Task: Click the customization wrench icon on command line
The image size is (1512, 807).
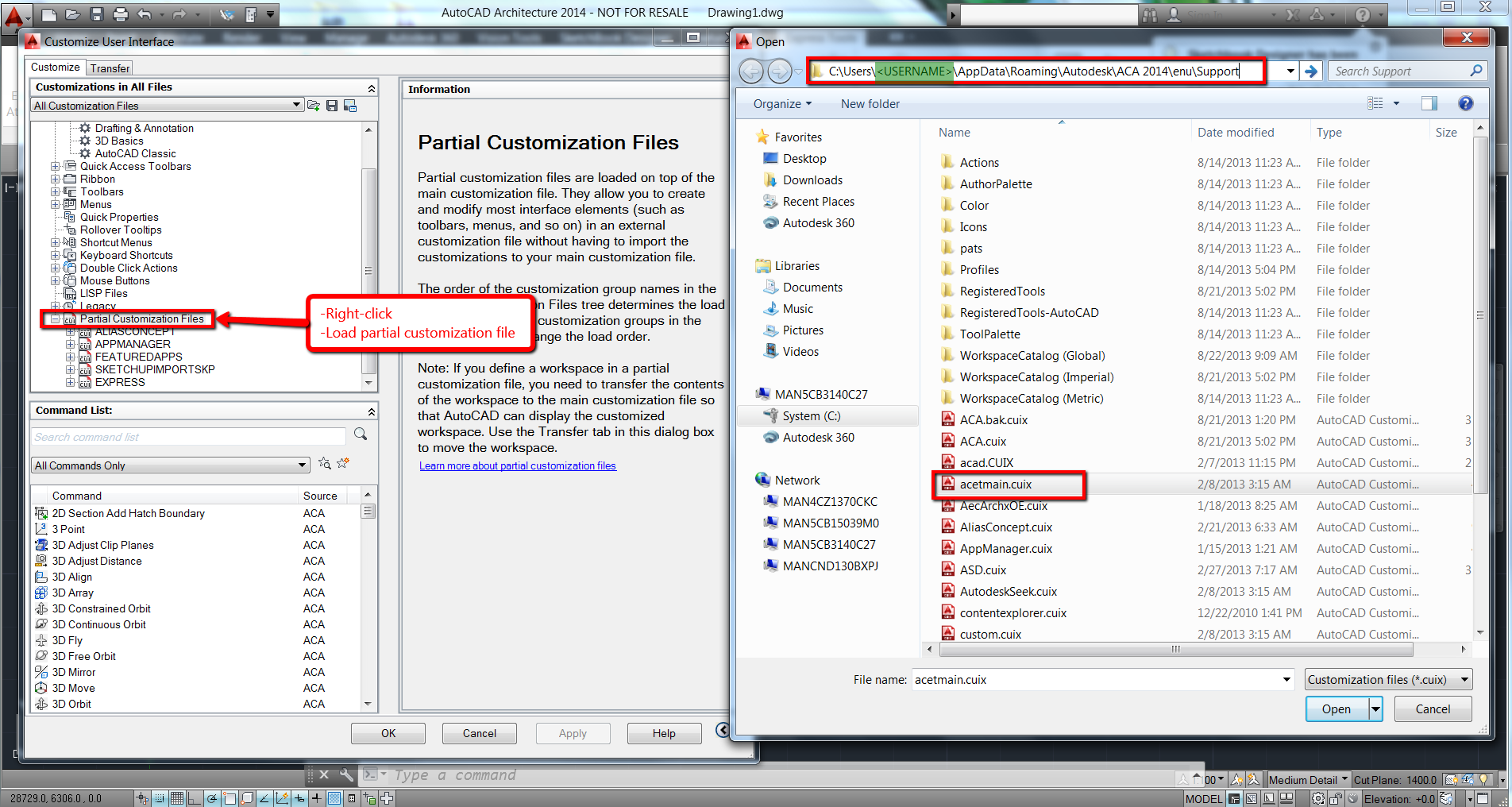Action: pyautogui.click(x=346, y=774)
